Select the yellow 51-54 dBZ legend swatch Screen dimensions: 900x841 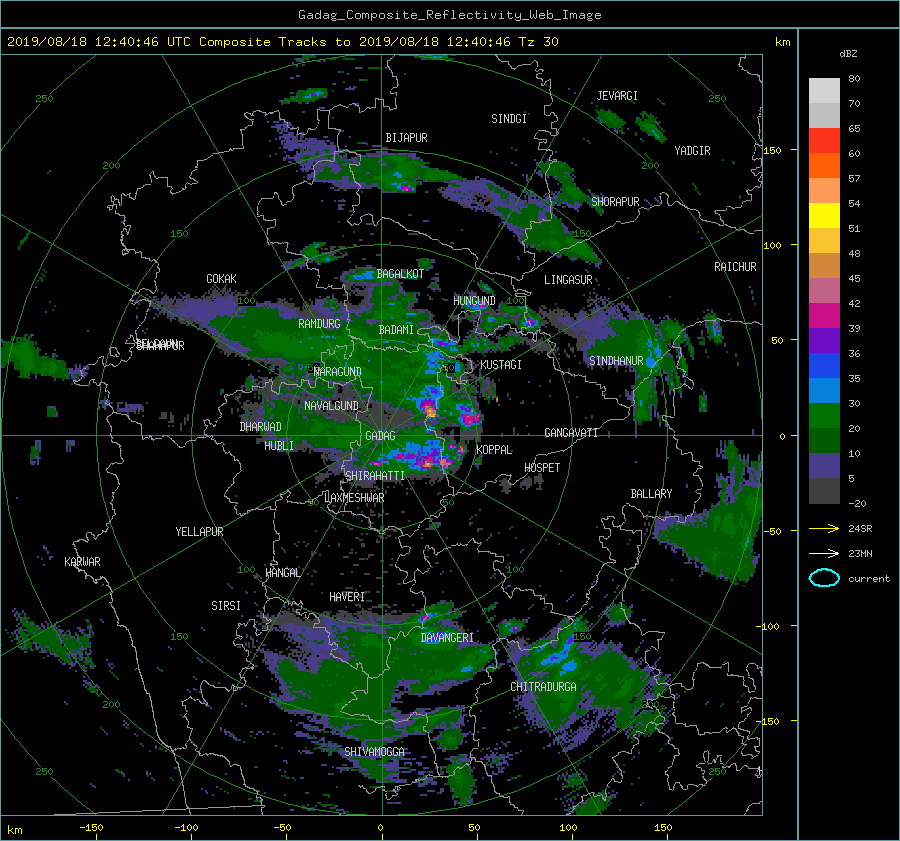(824, 216)
